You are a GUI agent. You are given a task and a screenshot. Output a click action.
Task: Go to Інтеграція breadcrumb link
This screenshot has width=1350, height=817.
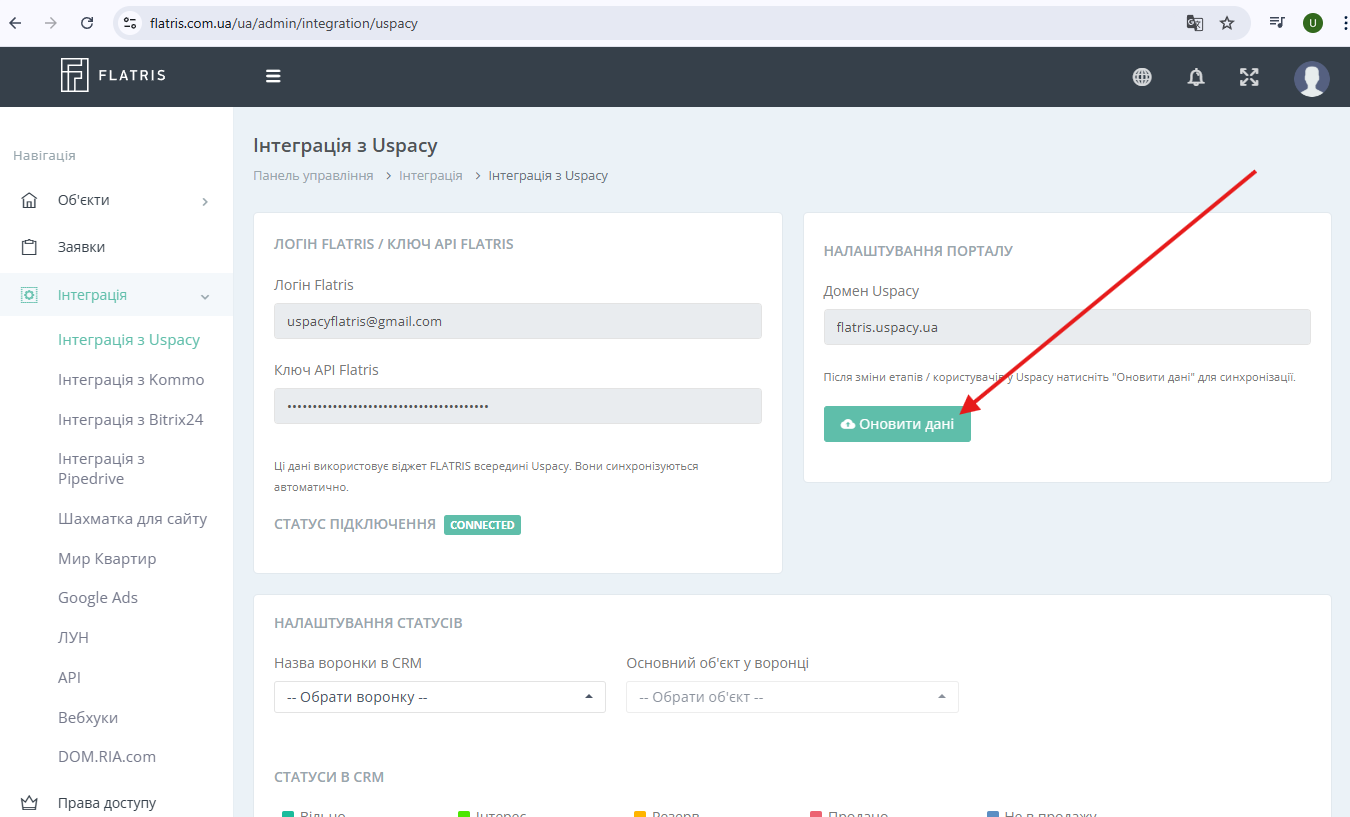(x=431, y=176)
